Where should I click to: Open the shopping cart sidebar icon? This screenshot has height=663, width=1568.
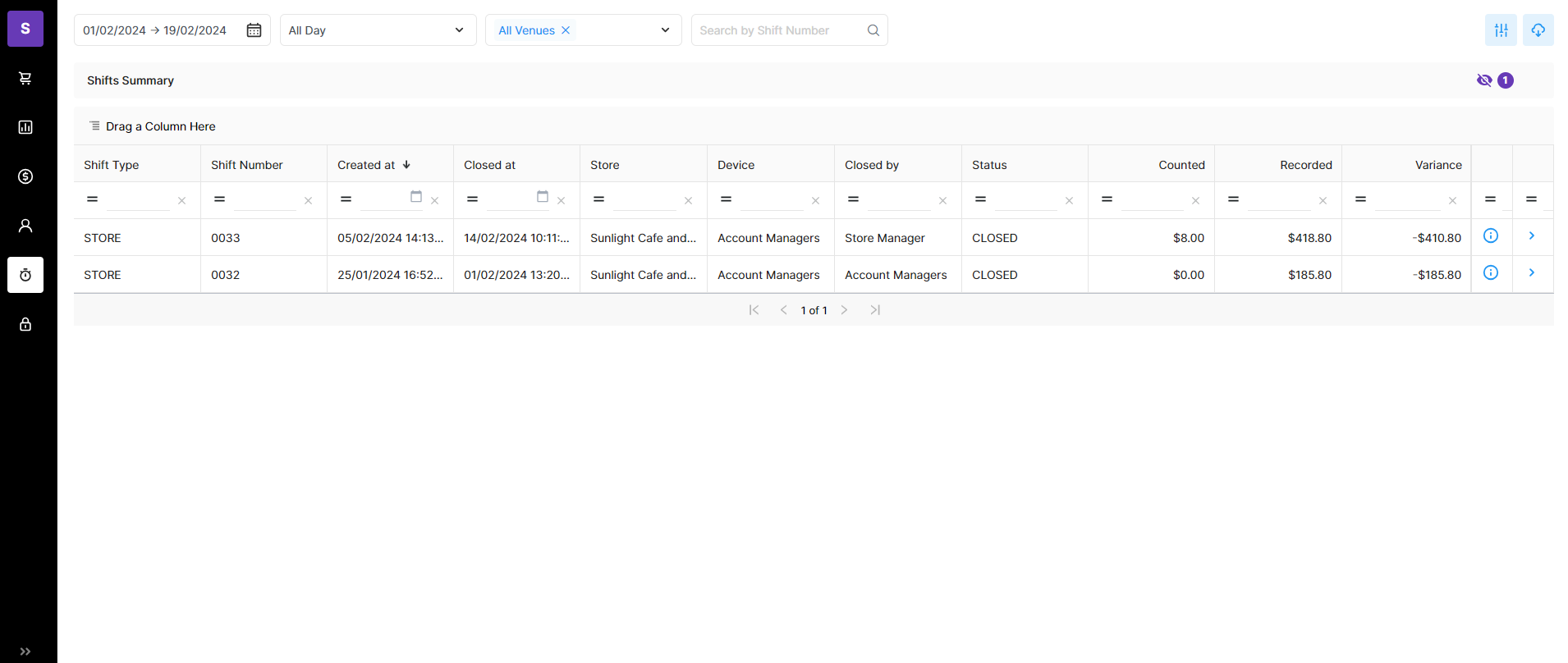tap(25, 78)
